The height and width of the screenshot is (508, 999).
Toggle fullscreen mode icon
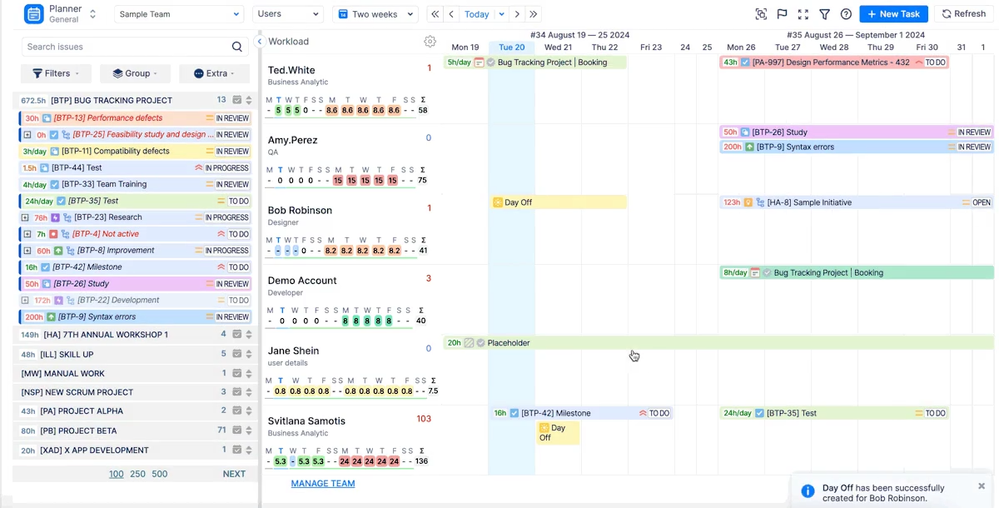(x=803, y=14)
